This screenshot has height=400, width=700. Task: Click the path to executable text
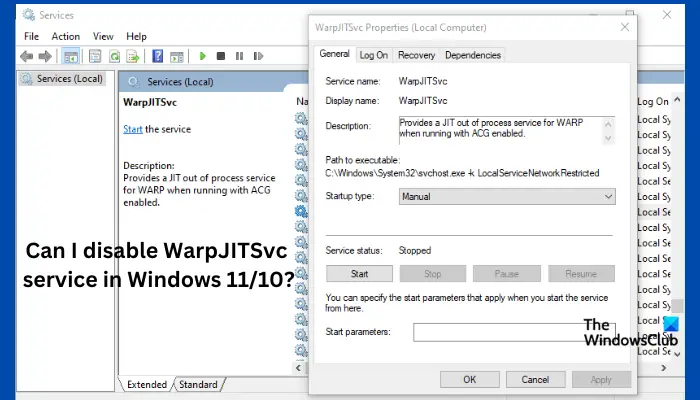pyautogui.click(x=462, y=173)
